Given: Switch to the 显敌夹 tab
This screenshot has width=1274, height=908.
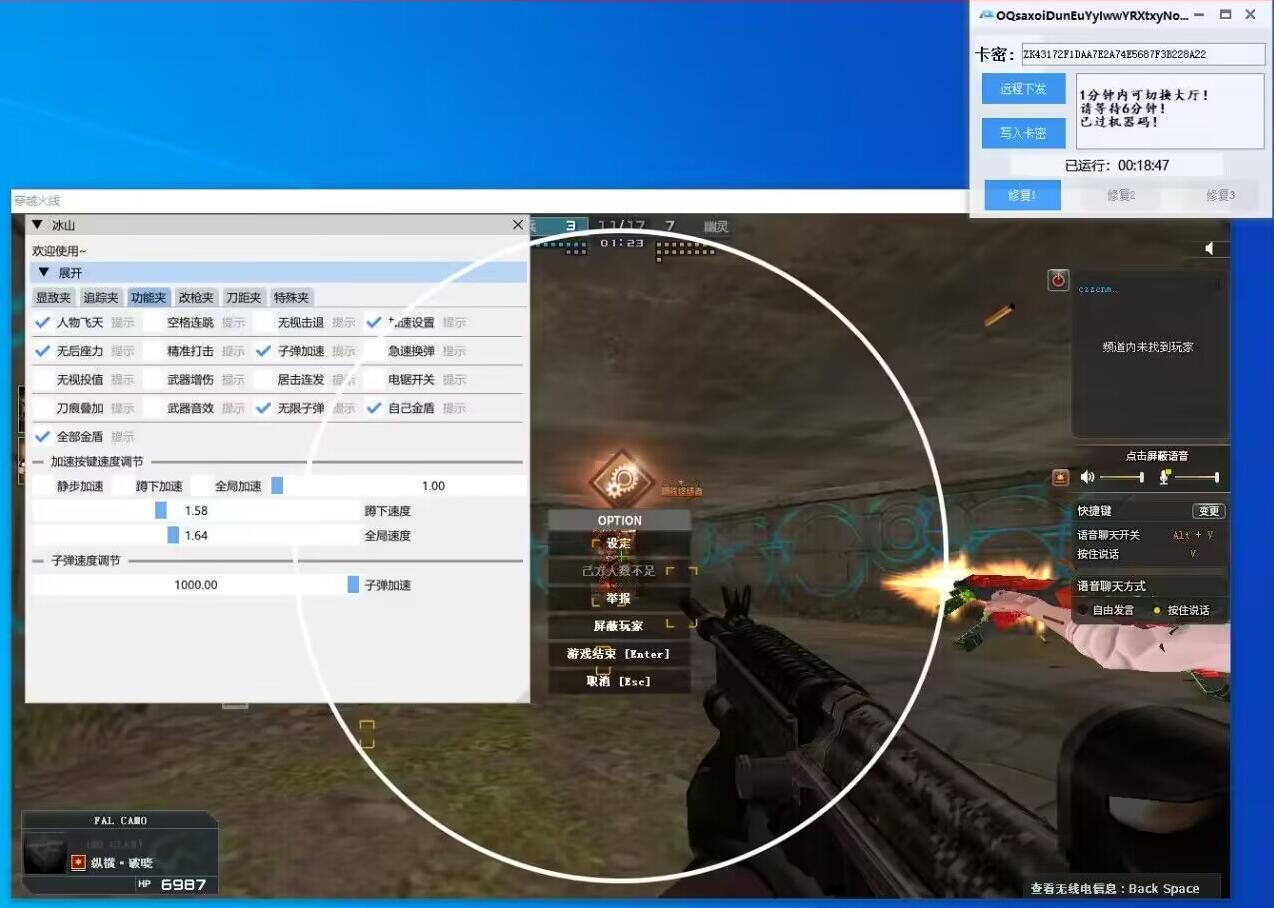Looking at the screenshot, I should coord(53,297).
